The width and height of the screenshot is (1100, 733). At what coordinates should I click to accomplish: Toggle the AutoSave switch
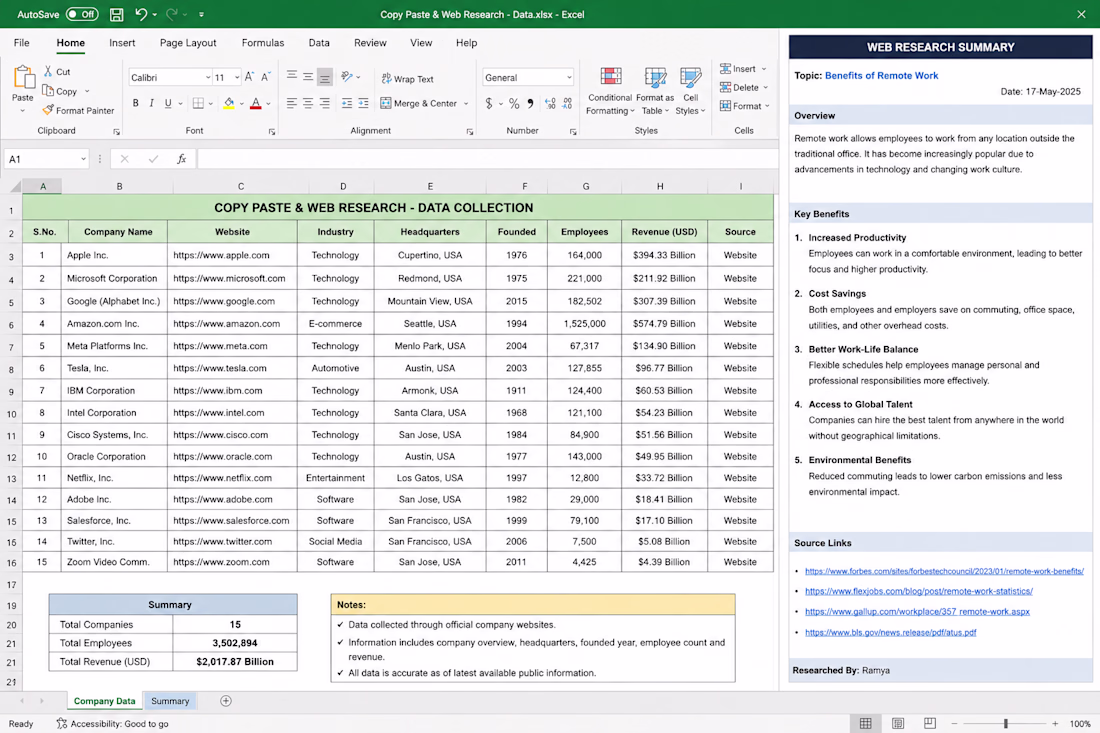(x=82, y=14)
